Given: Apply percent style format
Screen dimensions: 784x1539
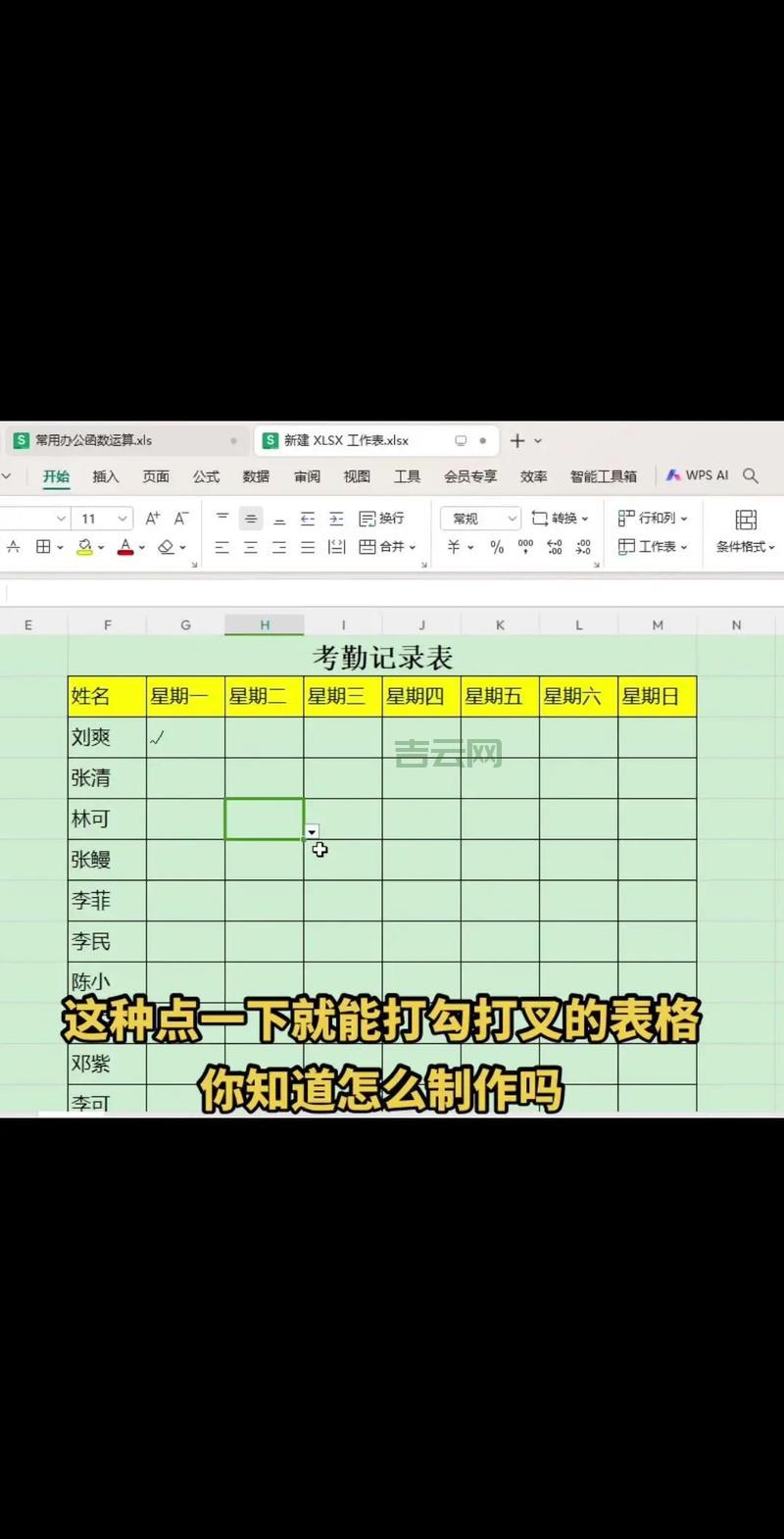Looking at the screenshot, I should click(x=497, y=547).
